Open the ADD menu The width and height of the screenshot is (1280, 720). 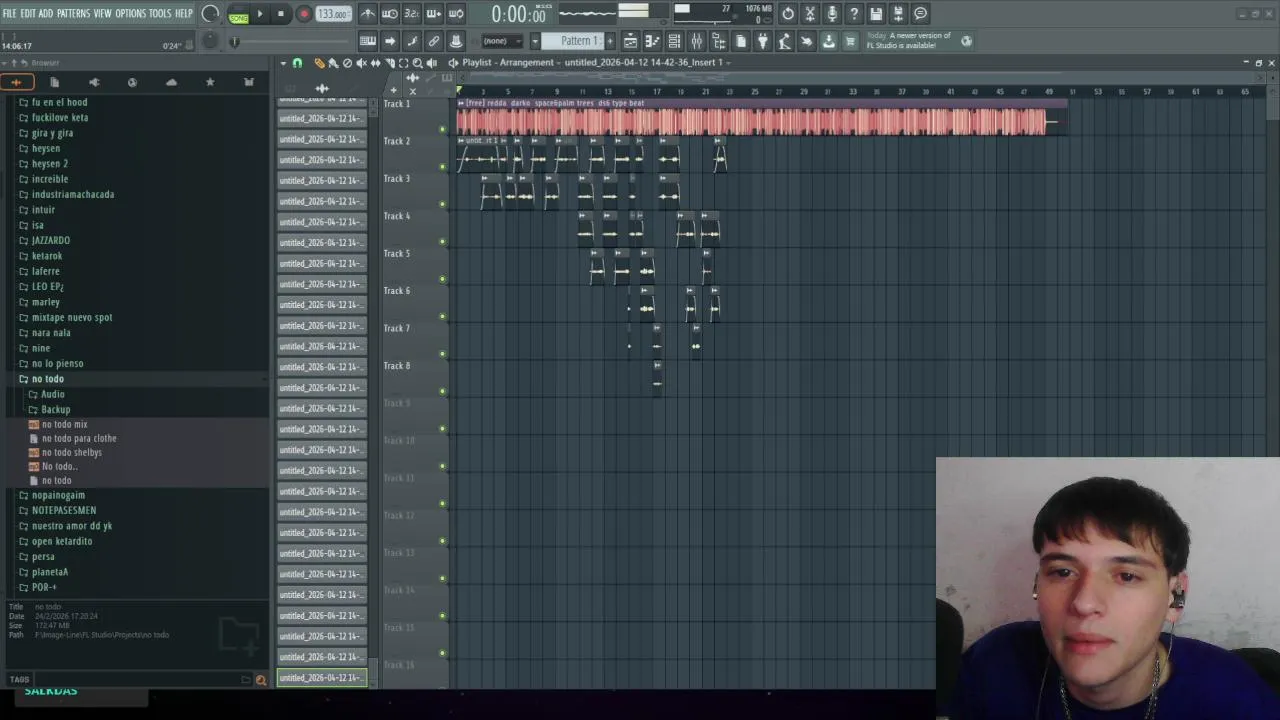coord(46,13)
